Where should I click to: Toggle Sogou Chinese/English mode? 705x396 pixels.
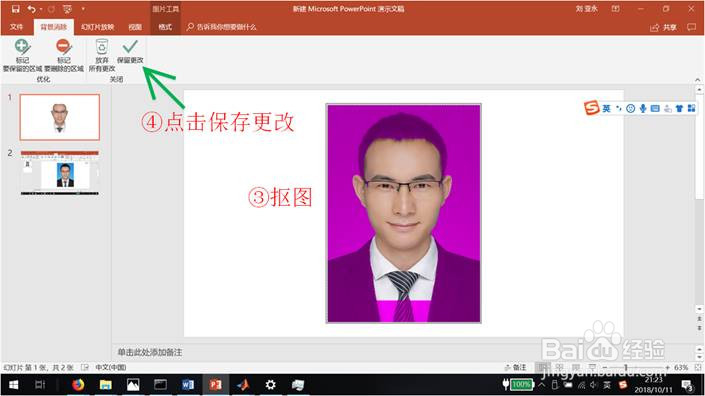pyautogui.click(x=607, y=108)
